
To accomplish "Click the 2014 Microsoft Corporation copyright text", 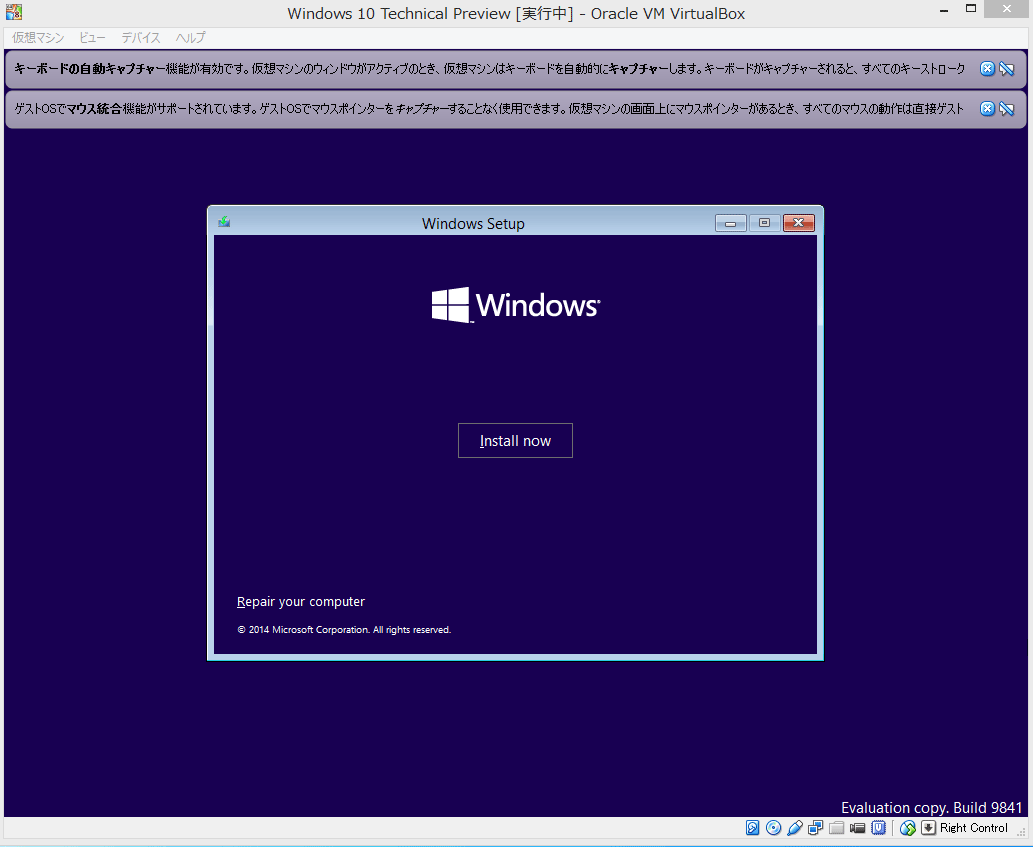I will (344, 630).
